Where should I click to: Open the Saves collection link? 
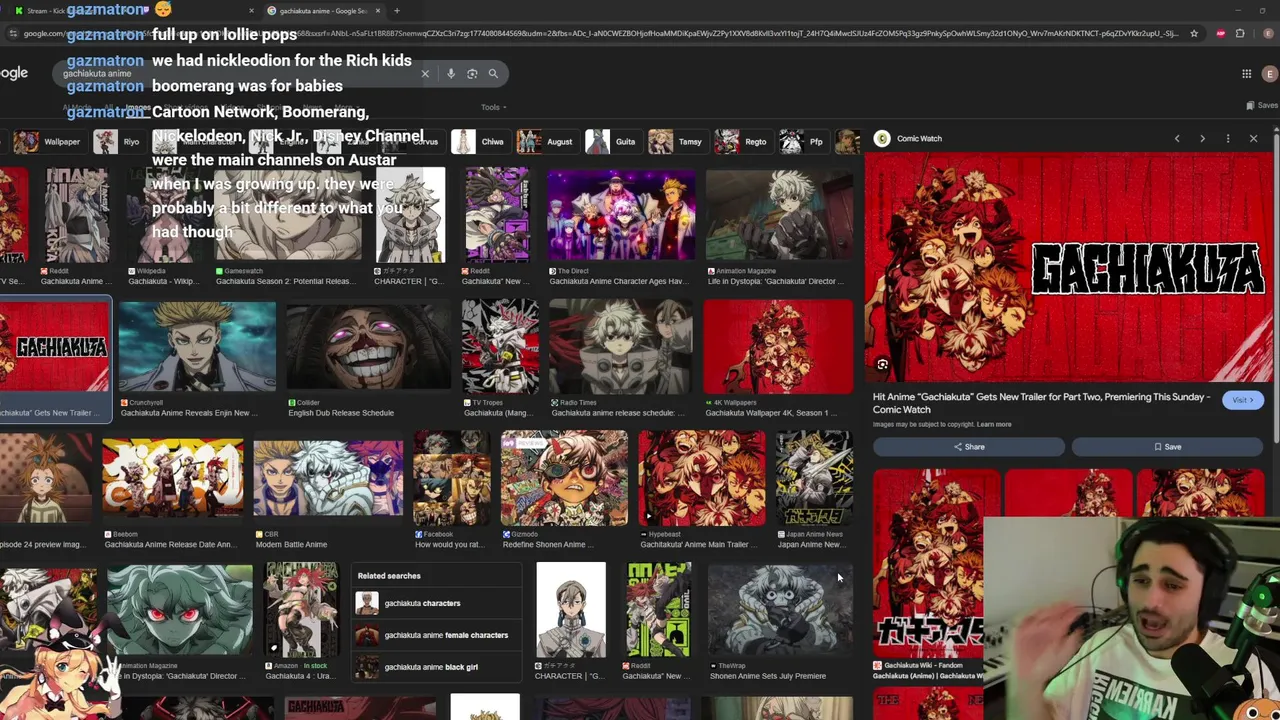[1262, 105]
